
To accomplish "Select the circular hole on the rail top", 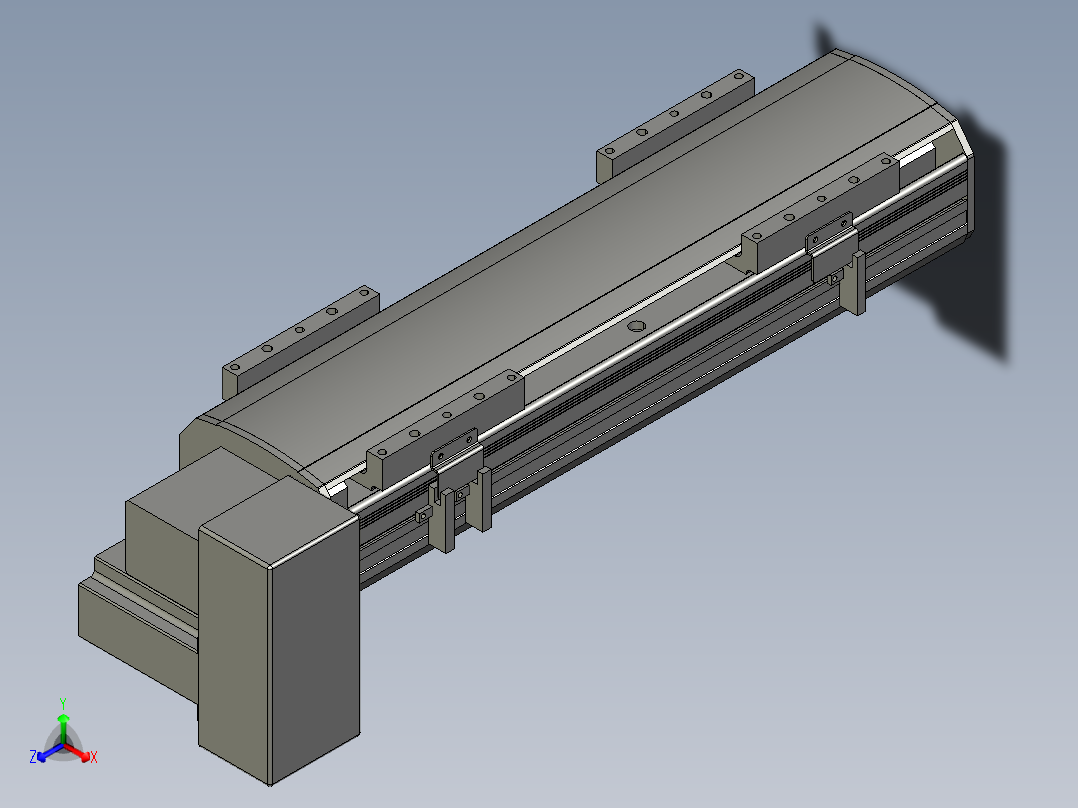I will (637, 325).
